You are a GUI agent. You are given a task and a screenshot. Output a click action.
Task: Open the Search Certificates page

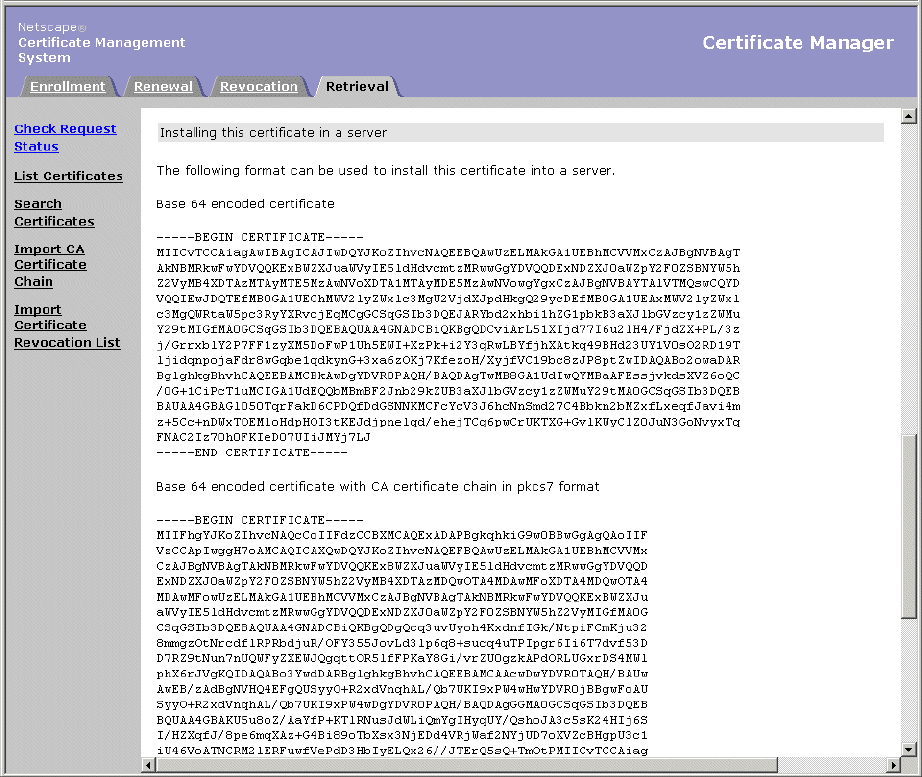54,213
